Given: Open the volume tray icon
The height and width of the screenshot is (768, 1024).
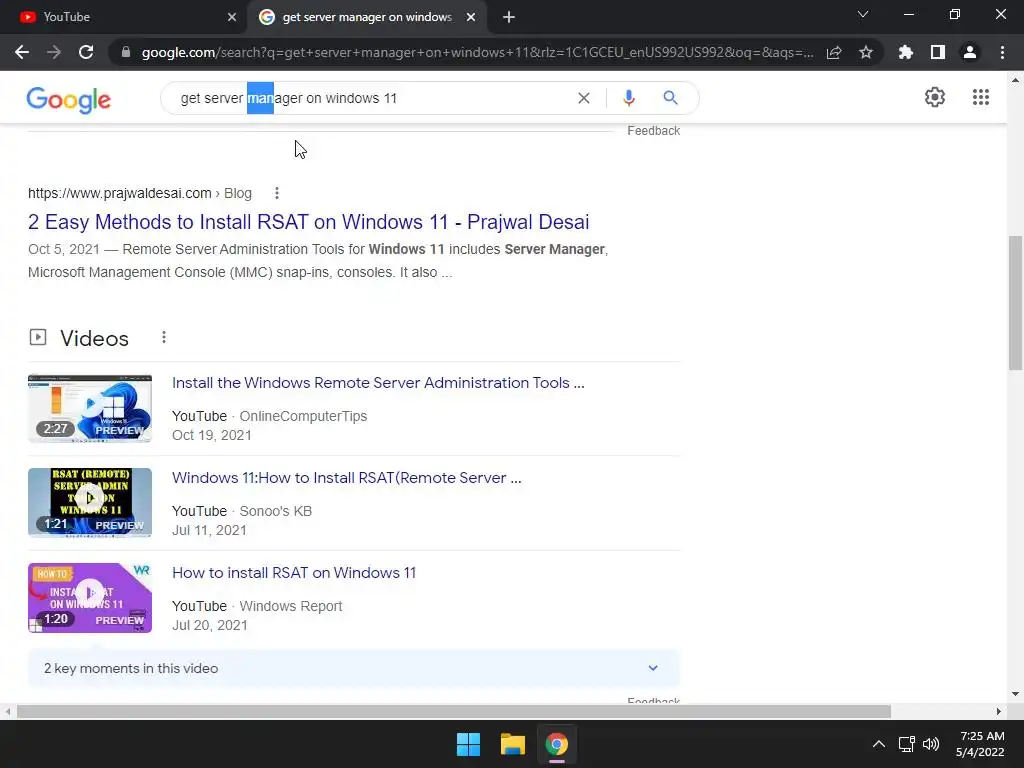Looking at the screenshot, I should click(x=931, y=744).
